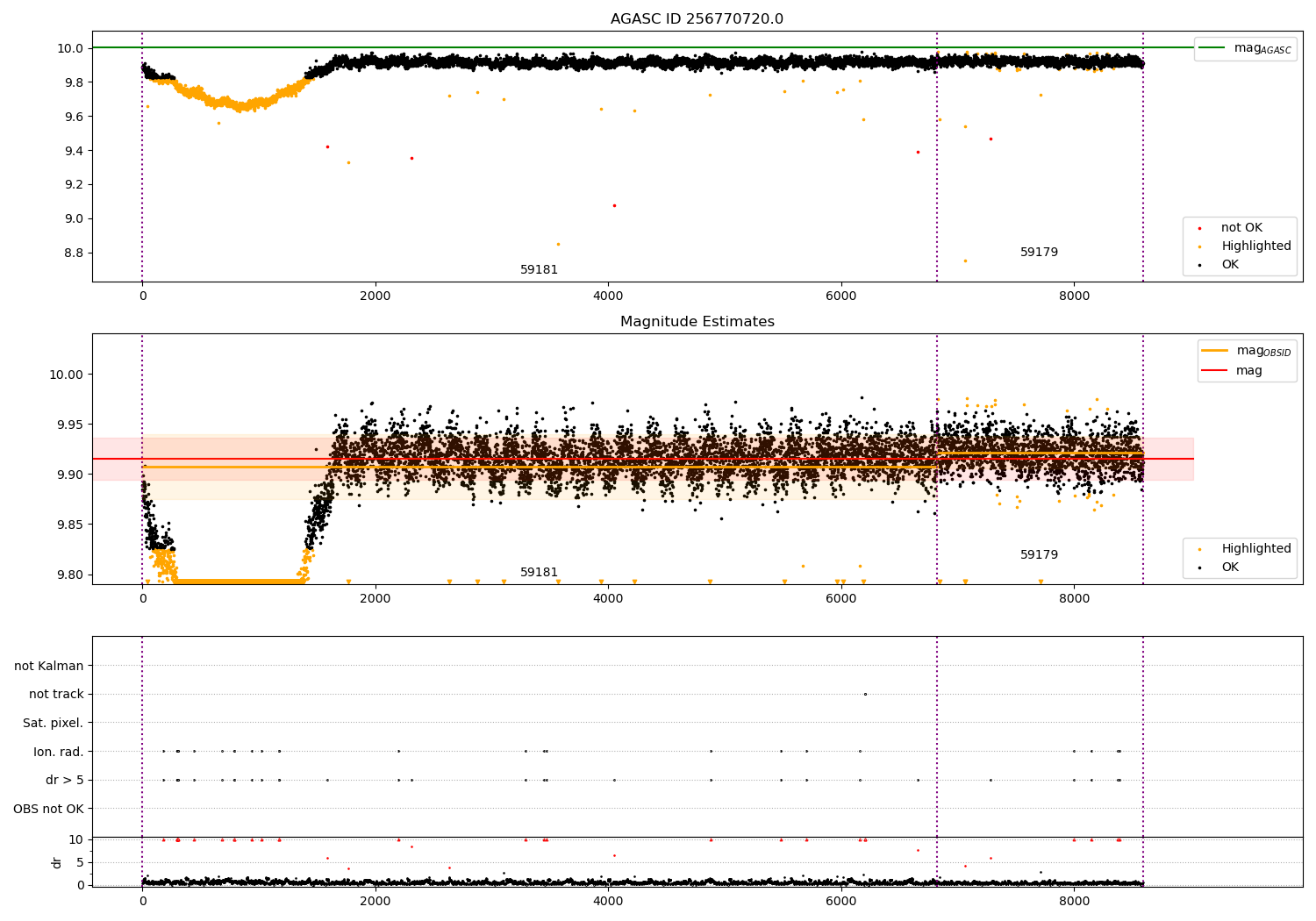Click the 'OBS not OK' row label
The image size is (1316, 921).
48,809
